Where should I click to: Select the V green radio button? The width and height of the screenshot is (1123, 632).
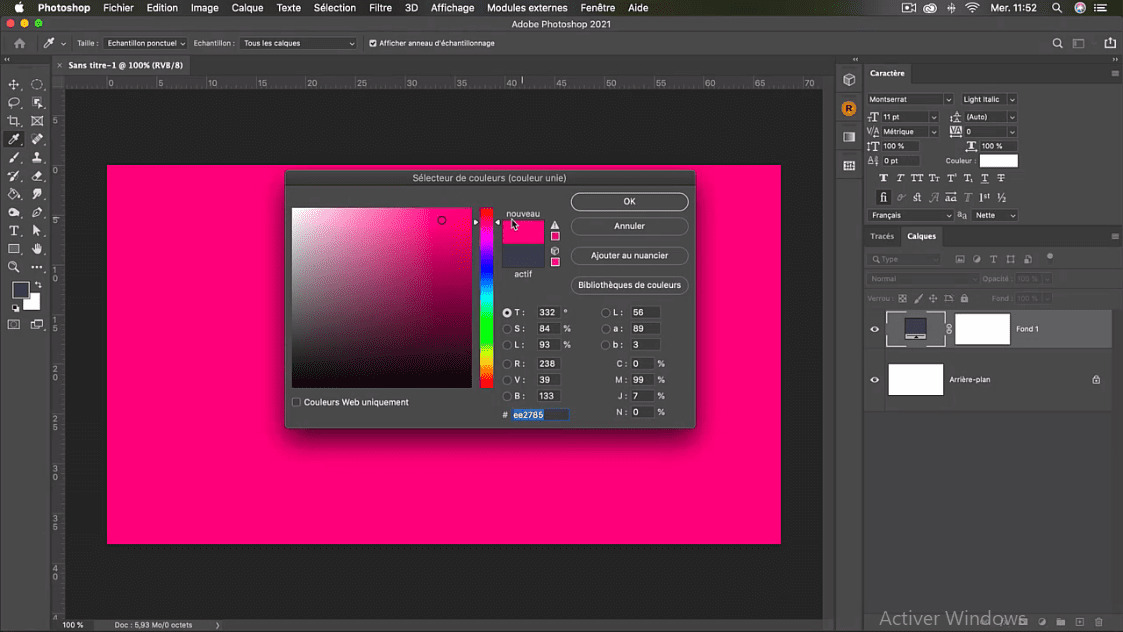click(x=507, y=380)
